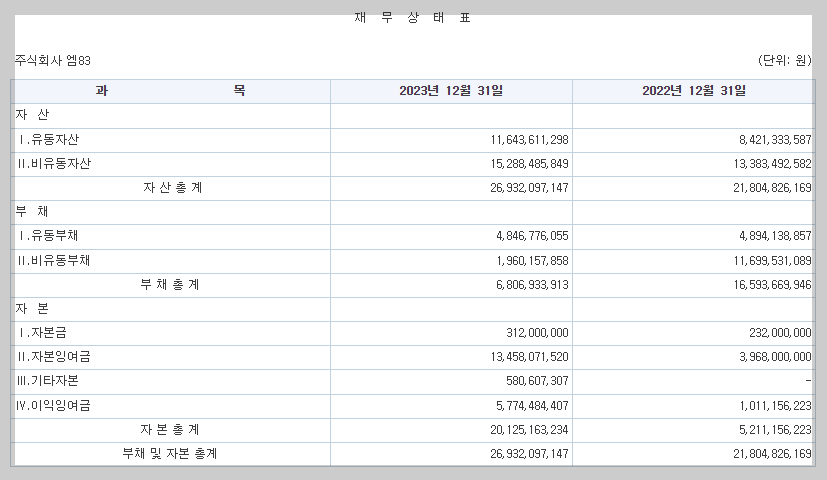Select the 자 본 section row label
The width and height of the screenshot is (827, 480).
(32, 309)
